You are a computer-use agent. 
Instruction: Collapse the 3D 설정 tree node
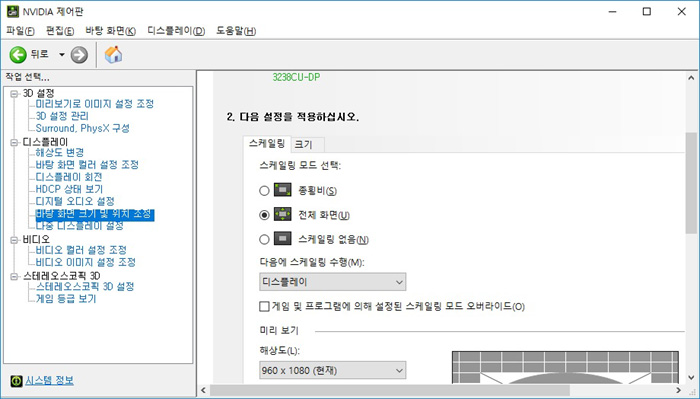[14, 94]
